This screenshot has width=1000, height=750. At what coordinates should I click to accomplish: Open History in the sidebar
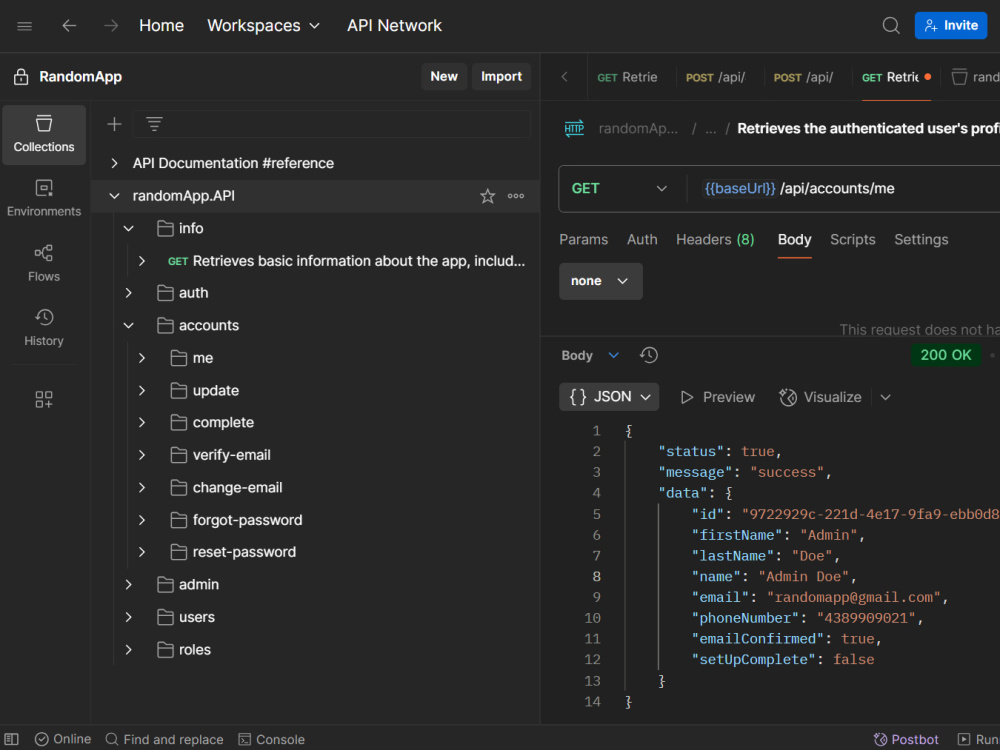click(44, 328)
